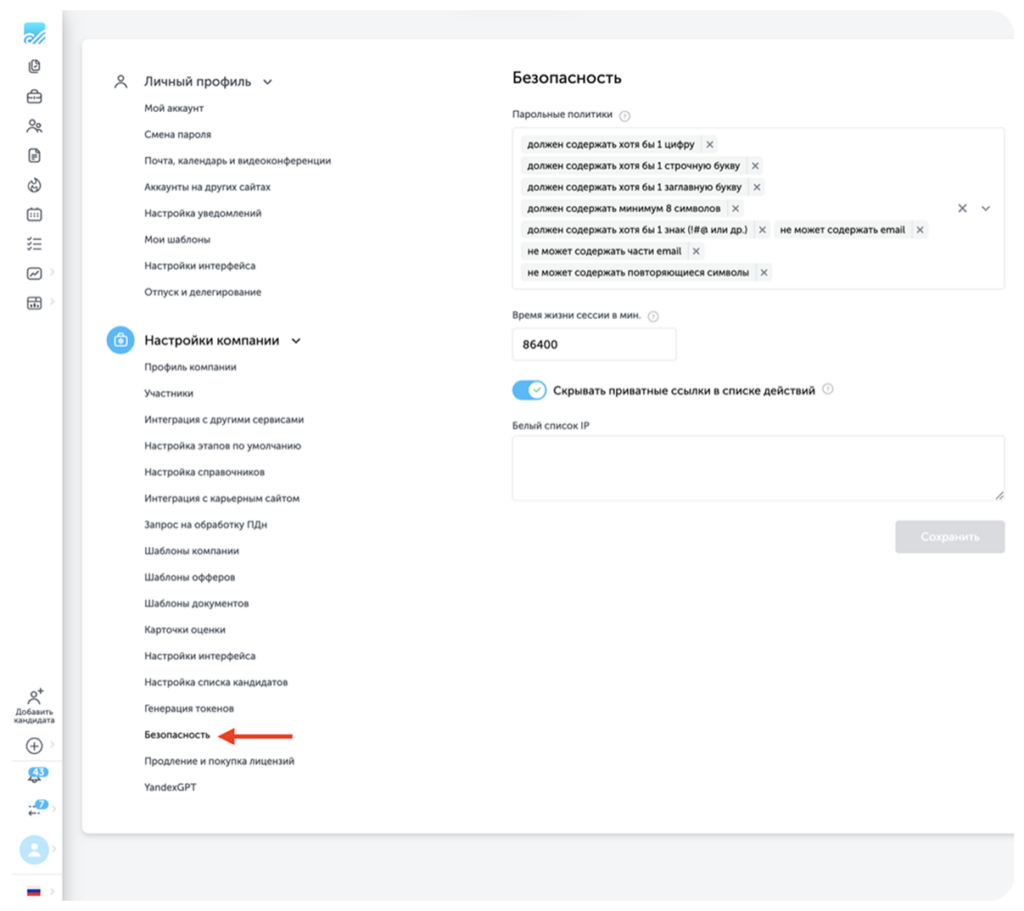Open notifications bell with 43 badge
Image resolution: width=1024 pixels, height=911 pixels.
coord(36,775)
